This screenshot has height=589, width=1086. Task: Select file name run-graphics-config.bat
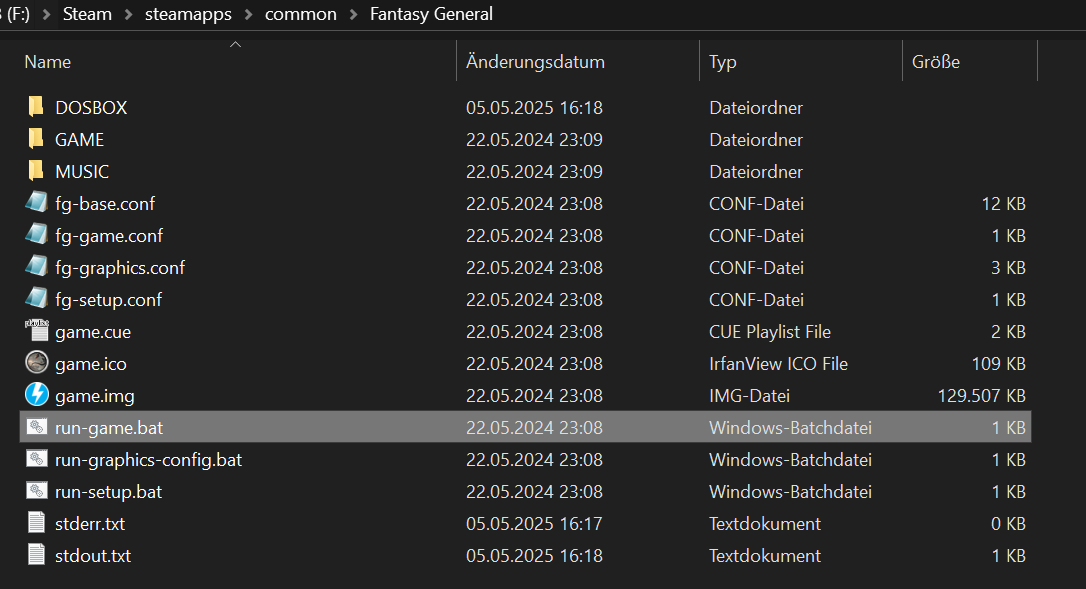149,459
